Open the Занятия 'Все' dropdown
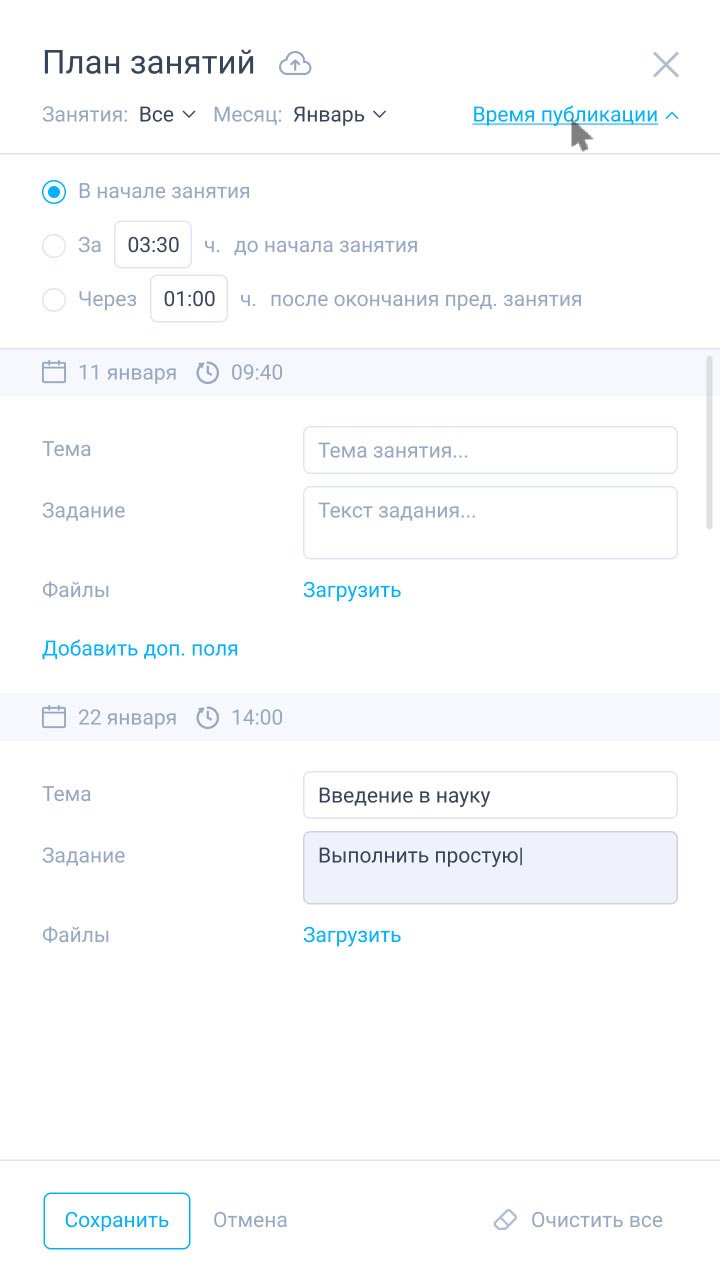 click(x=167, y=115)
